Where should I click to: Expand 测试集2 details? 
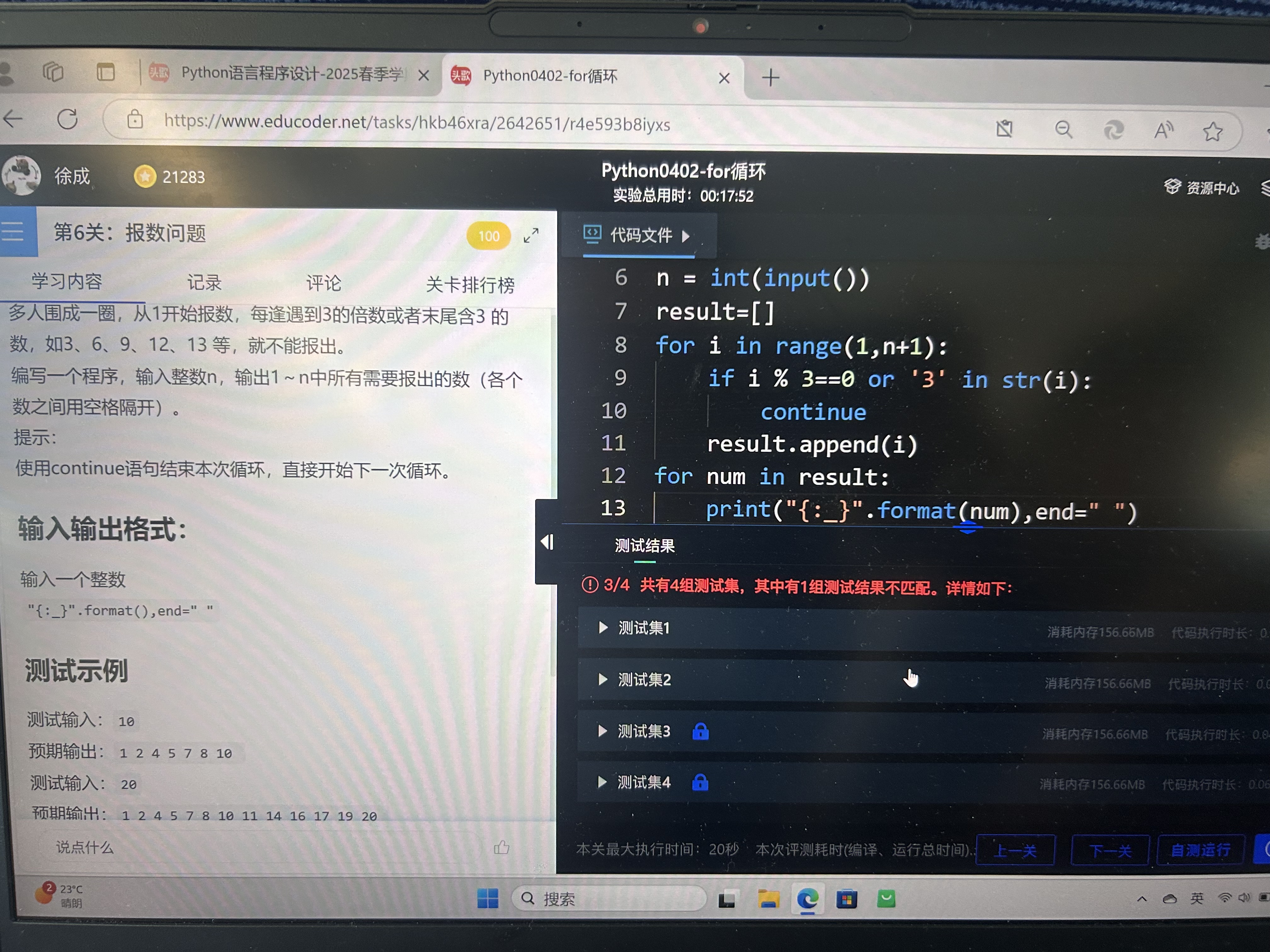click(x=602, y=679)
